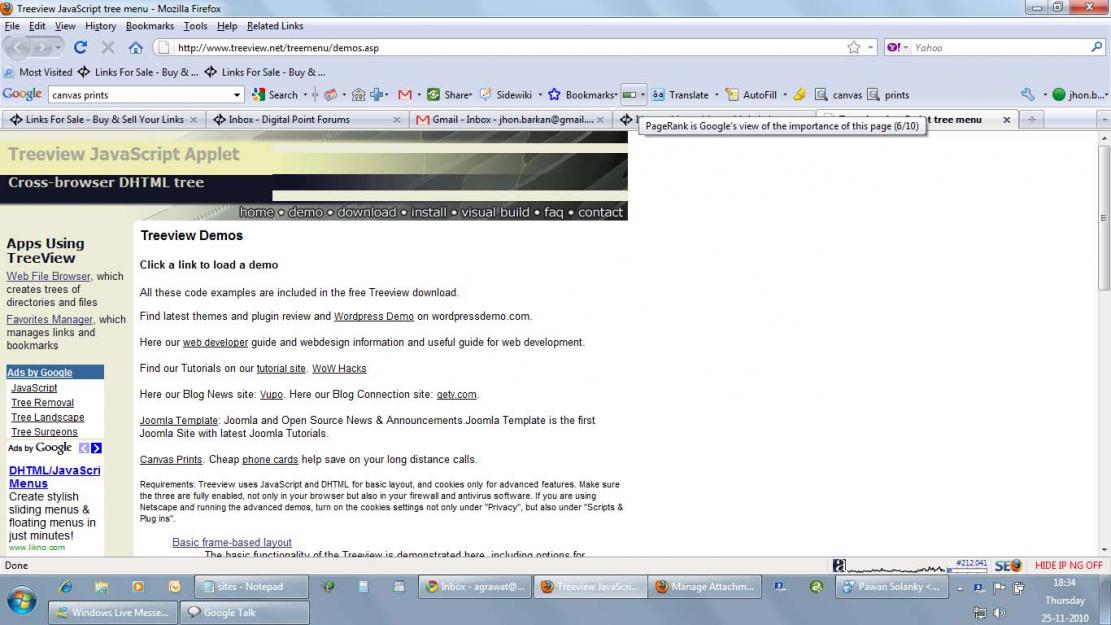Click the Yahoo search magnifier icon

point(1097,47)
